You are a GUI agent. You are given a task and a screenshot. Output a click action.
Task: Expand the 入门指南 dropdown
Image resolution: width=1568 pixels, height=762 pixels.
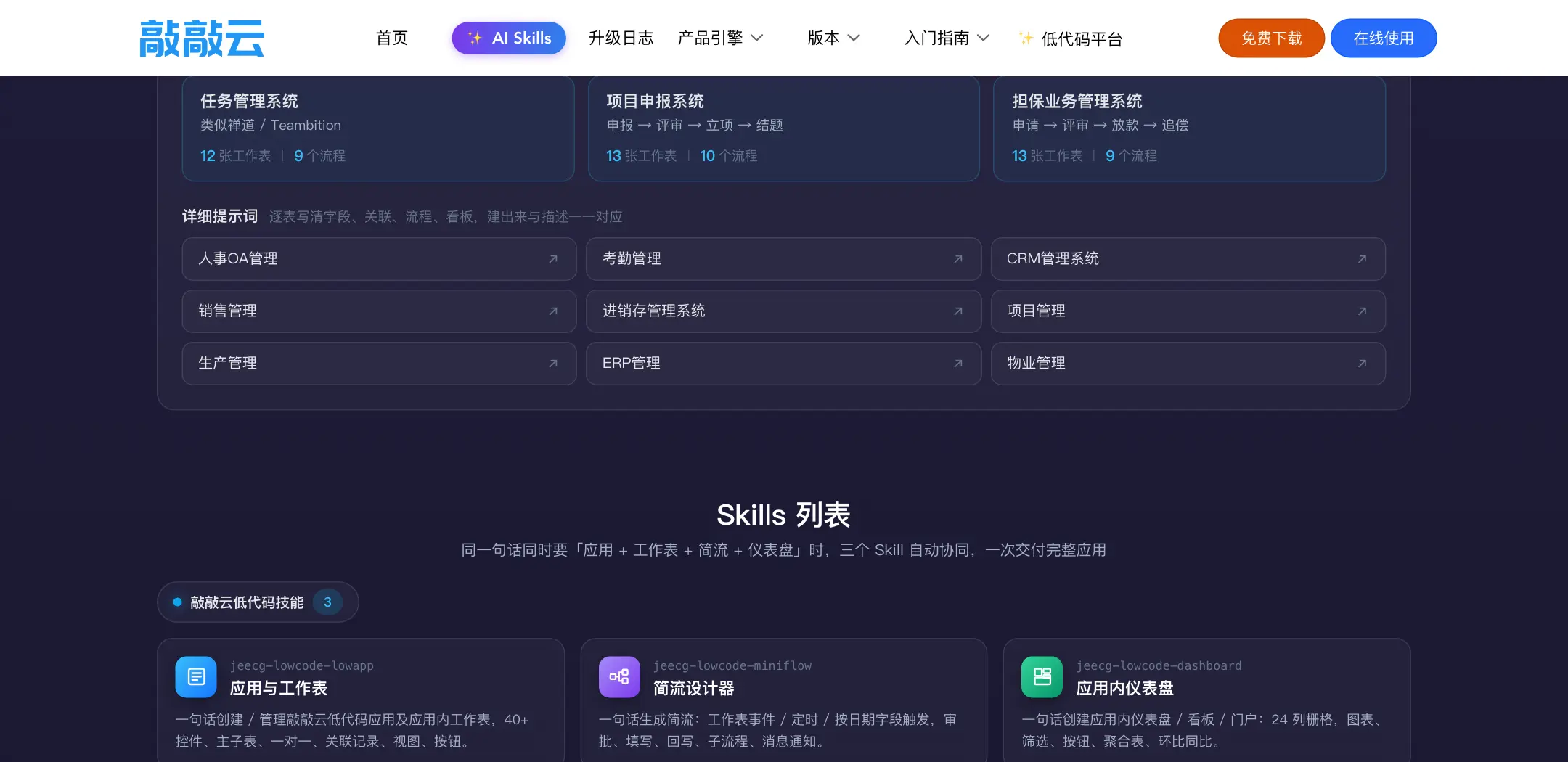[947, 38]
